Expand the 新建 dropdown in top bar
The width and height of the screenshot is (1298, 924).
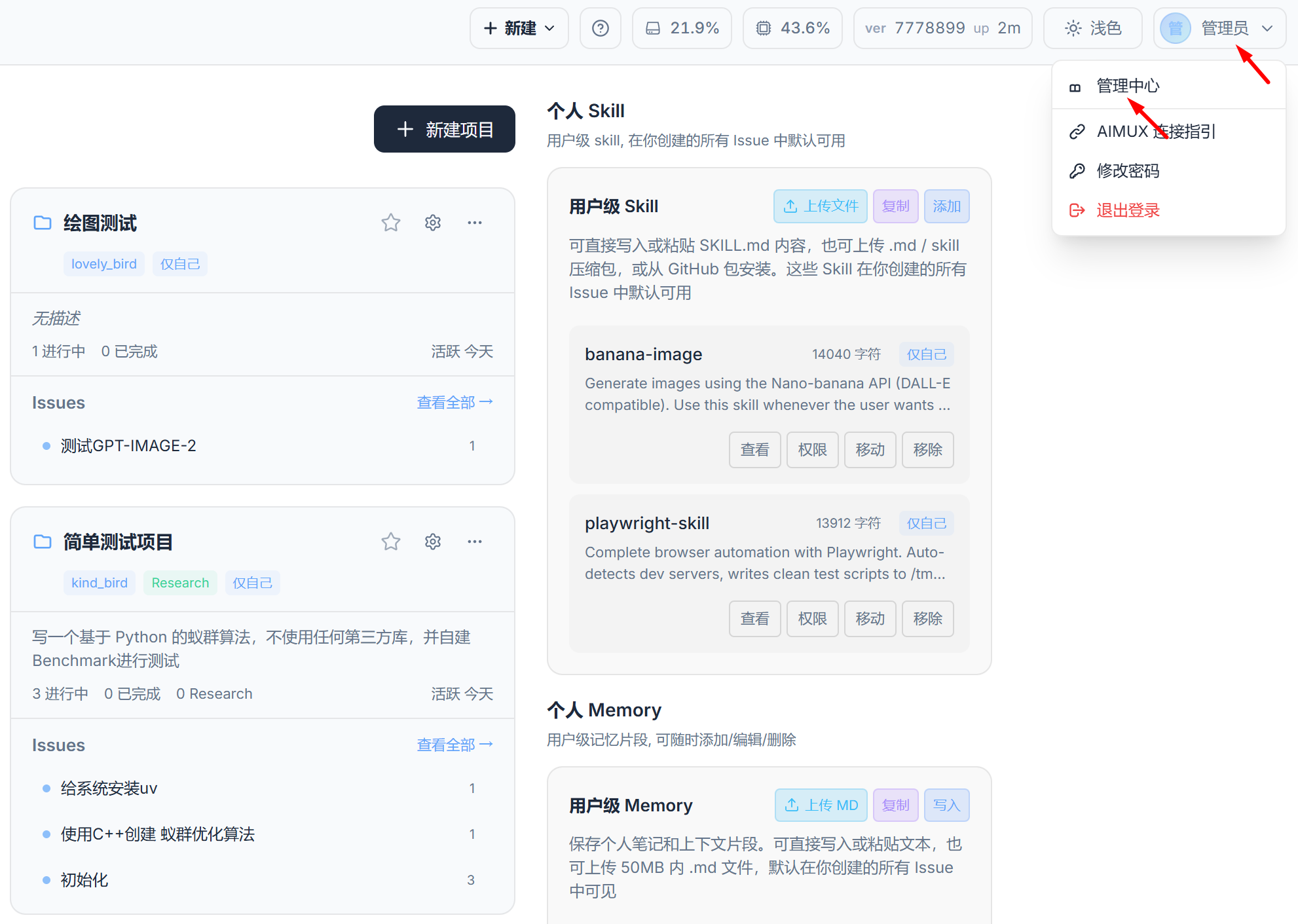[519, 28]
